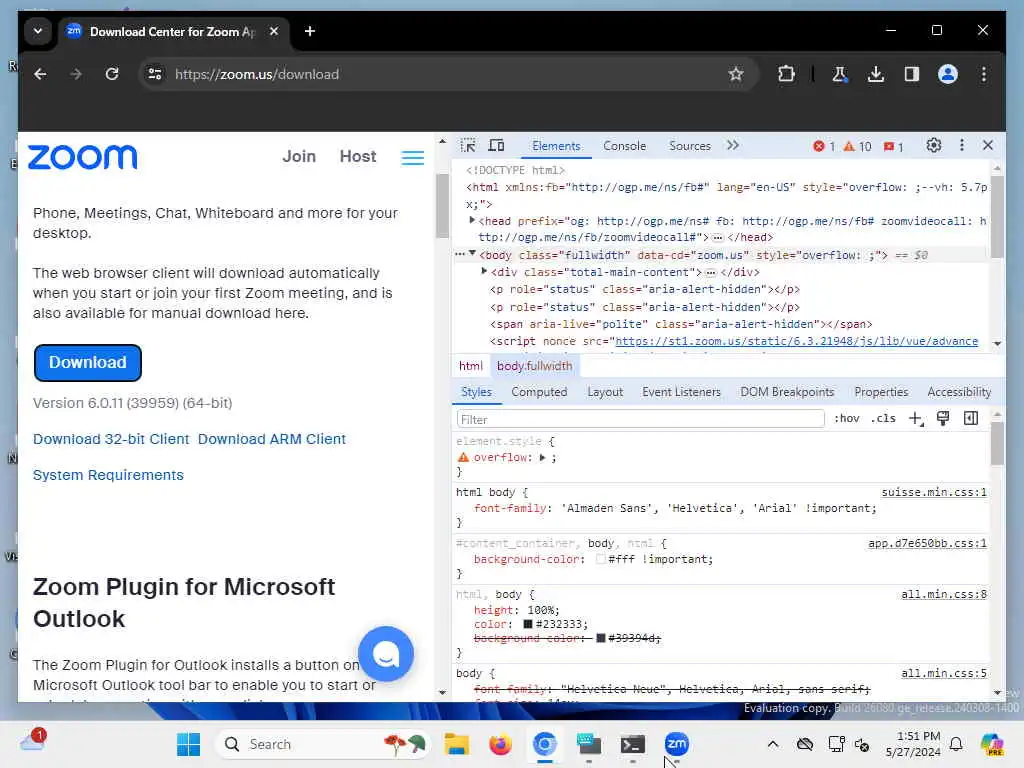Viewport: 1024px width, 768px height.
Task: Open the tab search dropdown arrow
Action: 38,31
